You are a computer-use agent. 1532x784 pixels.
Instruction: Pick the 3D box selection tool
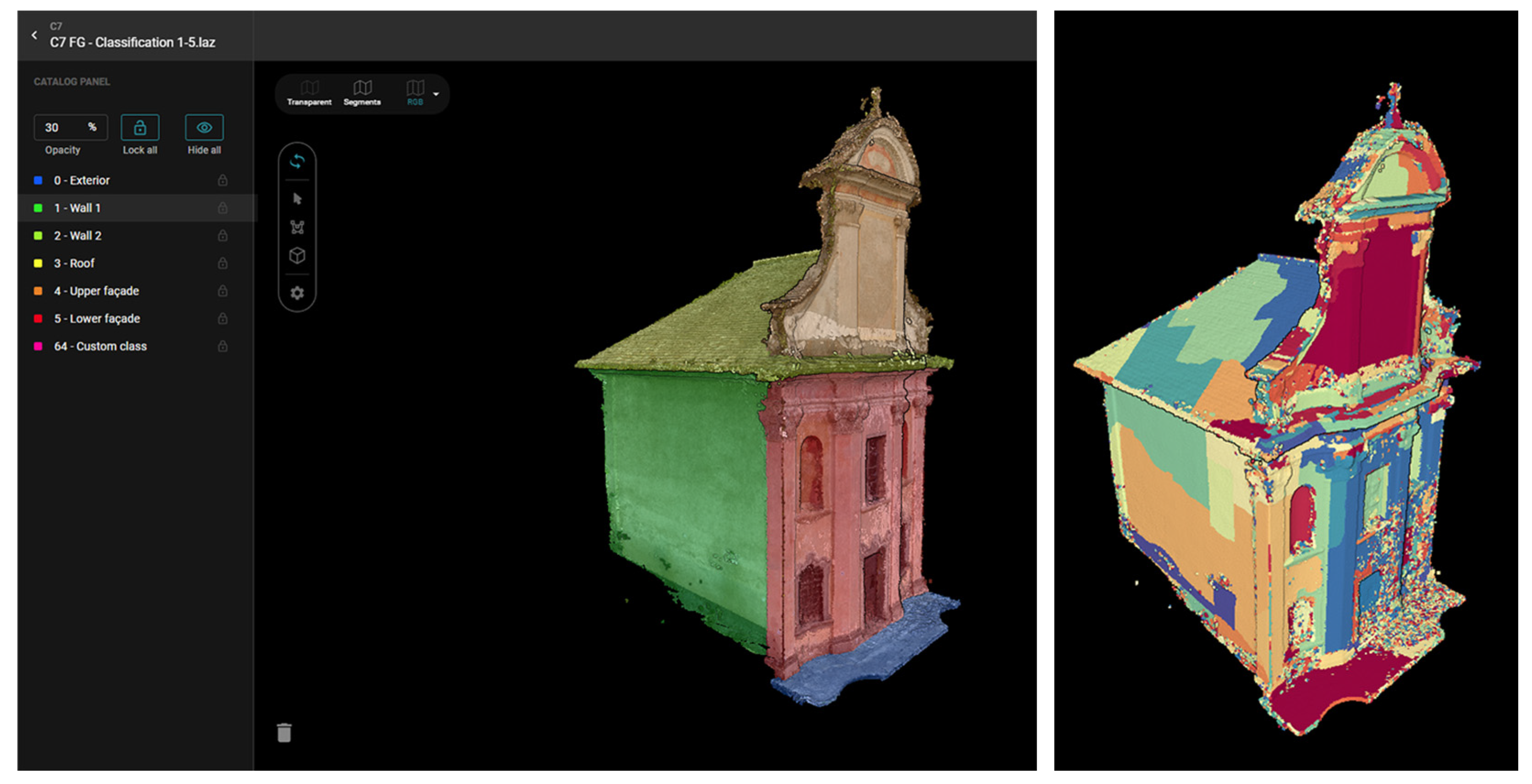click(297, 256)
